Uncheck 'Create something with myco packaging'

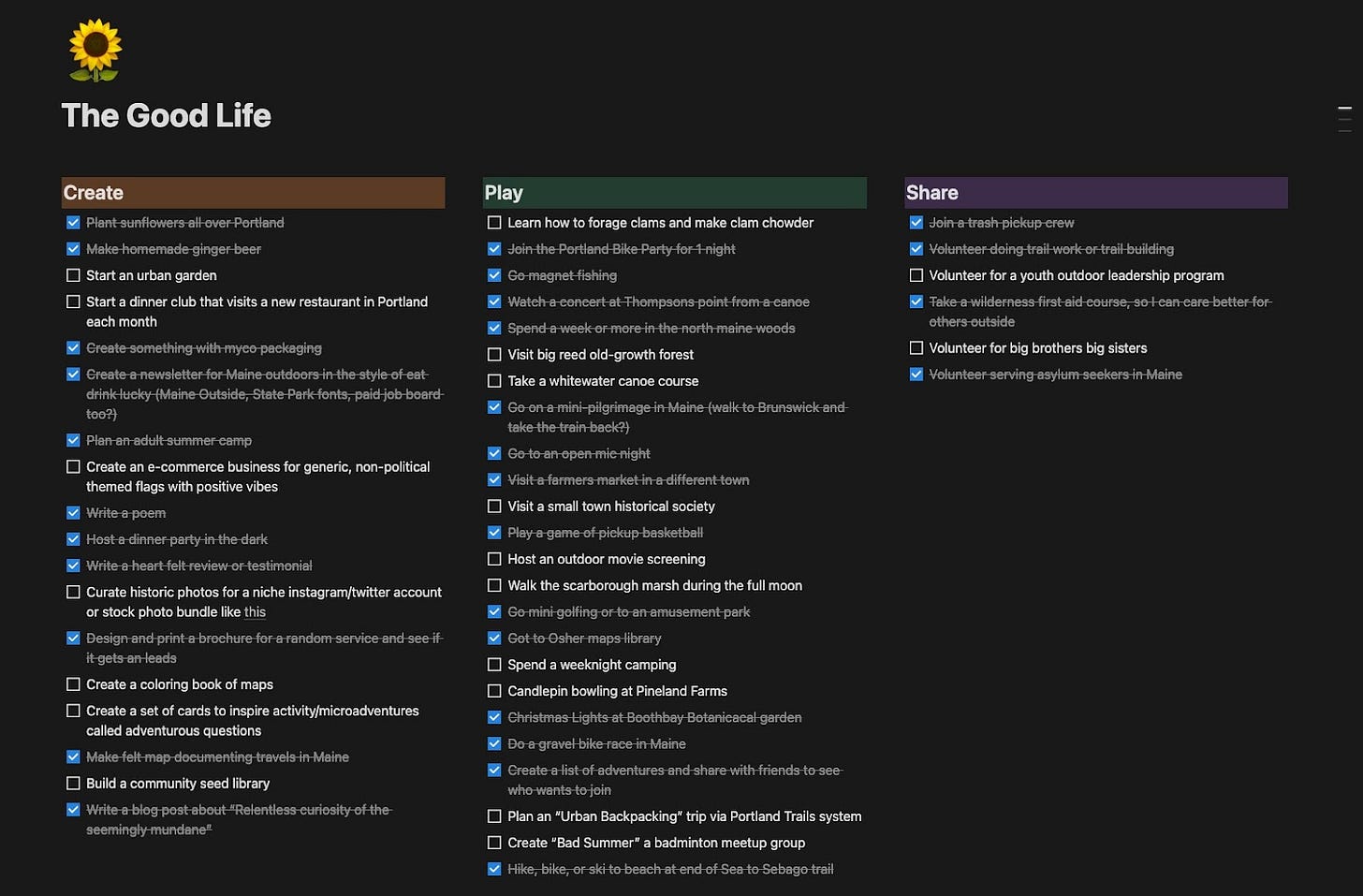tap(73, 347)
